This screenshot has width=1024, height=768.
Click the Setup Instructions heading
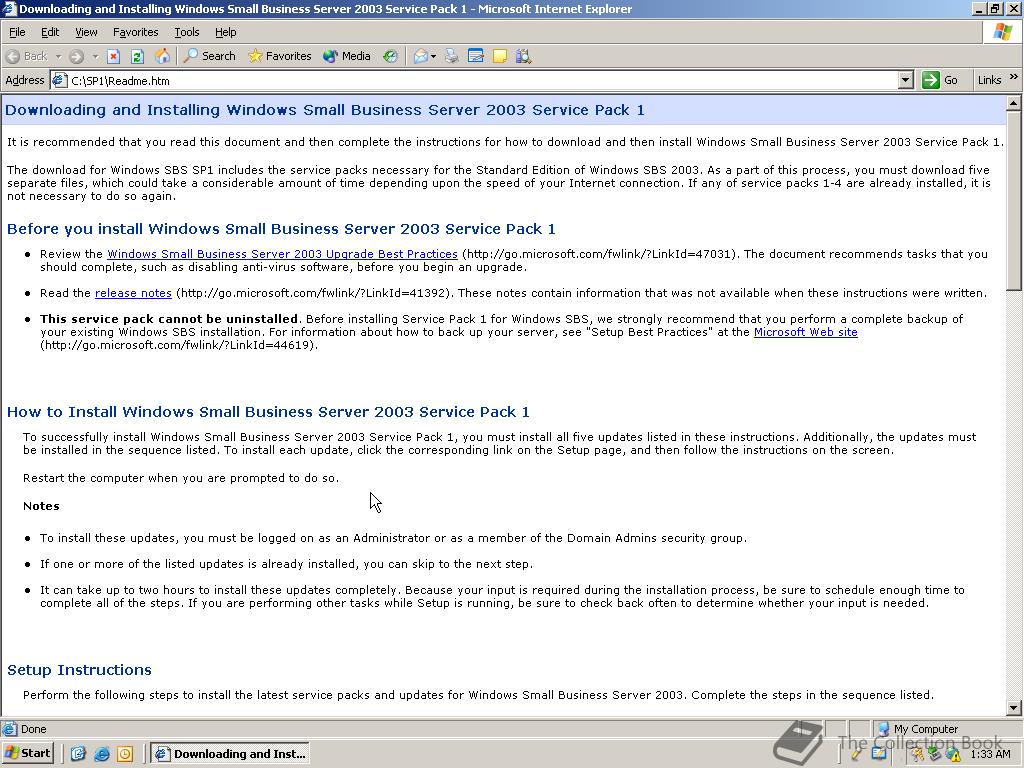[x=79, y=670]
